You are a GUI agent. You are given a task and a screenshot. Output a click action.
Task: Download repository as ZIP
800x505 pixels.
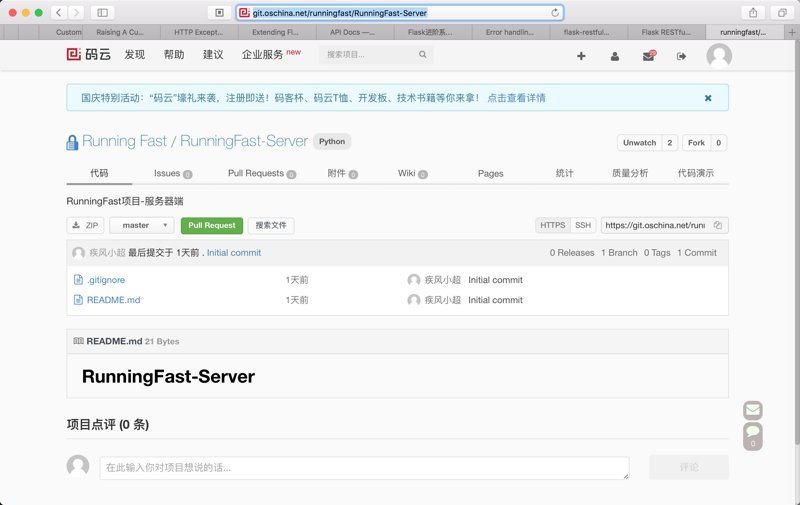(85, 225)
